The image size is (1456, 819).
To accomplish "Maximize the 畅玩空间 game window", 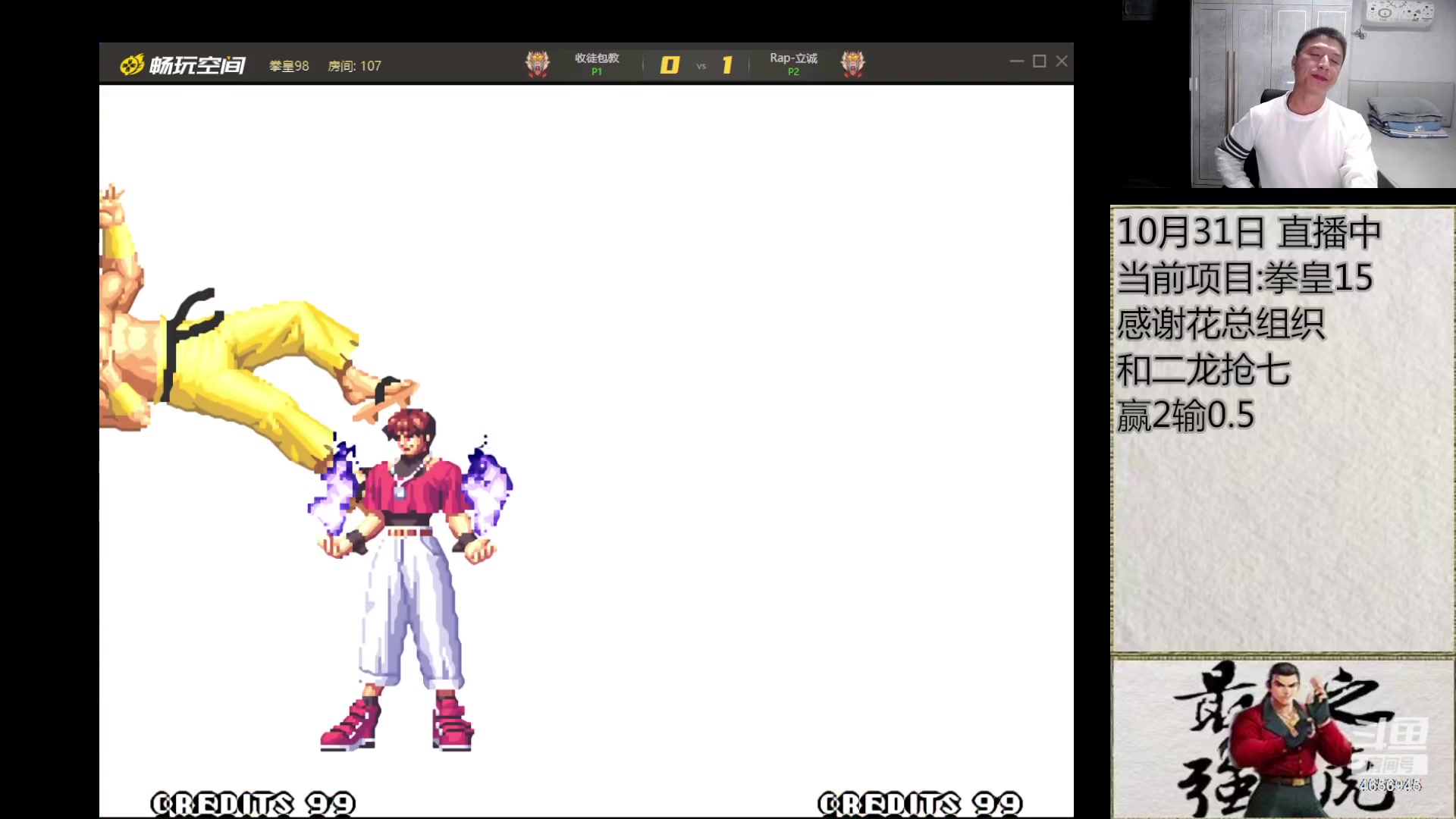I will coord(1040,61).
